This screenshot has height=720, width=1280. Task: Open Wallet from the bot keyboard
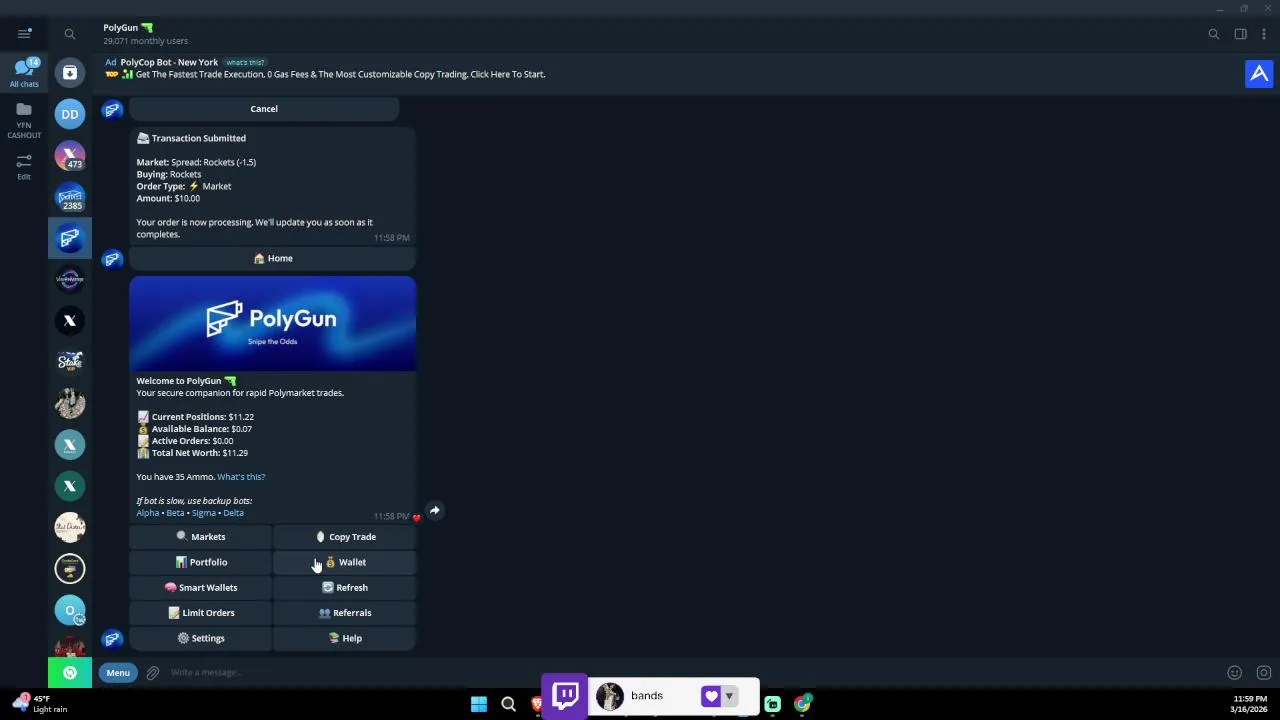click(345, 562)
